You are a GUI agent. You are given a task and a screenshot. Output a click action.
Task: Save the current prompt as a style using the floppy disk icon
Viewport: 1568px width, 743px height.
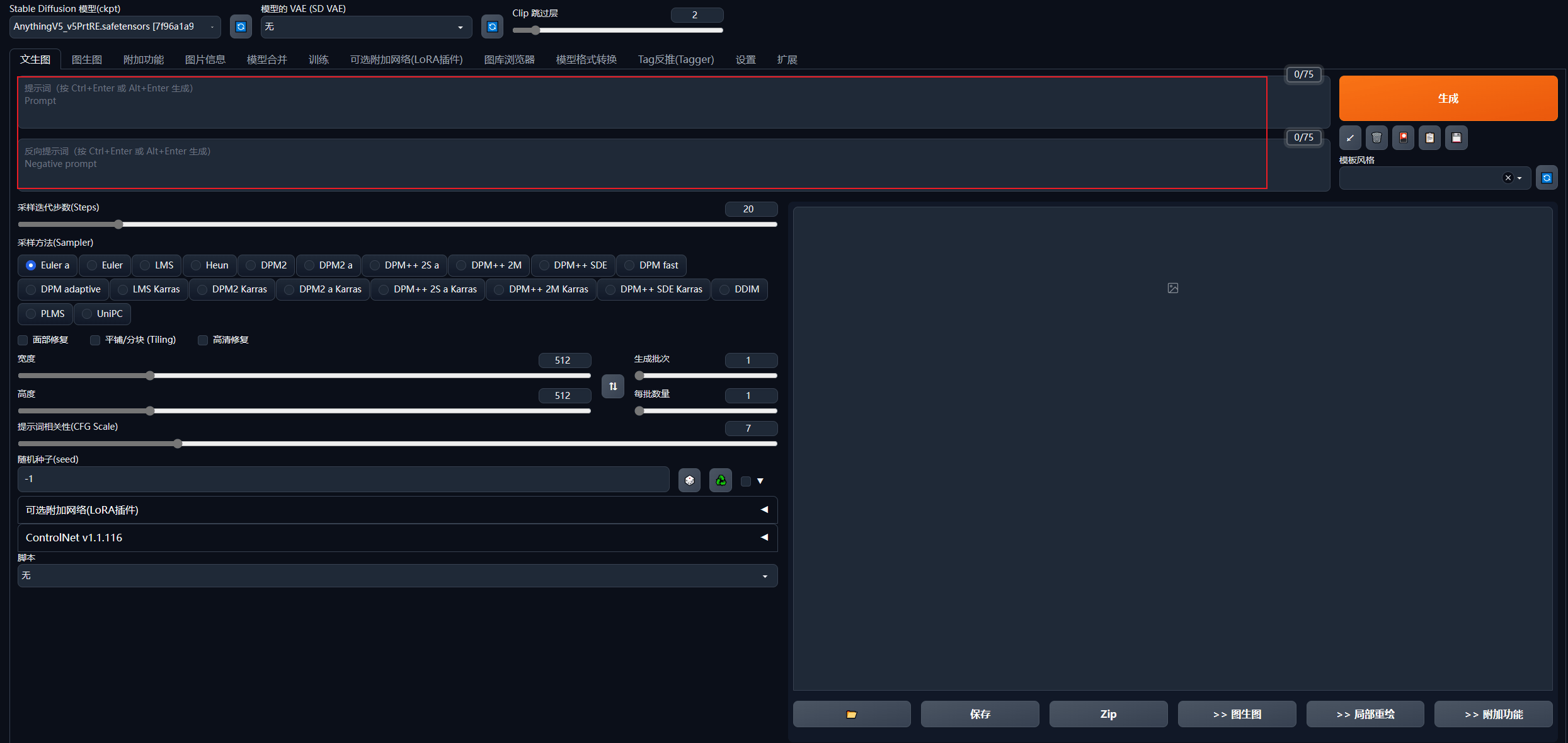pos(1456,137)
